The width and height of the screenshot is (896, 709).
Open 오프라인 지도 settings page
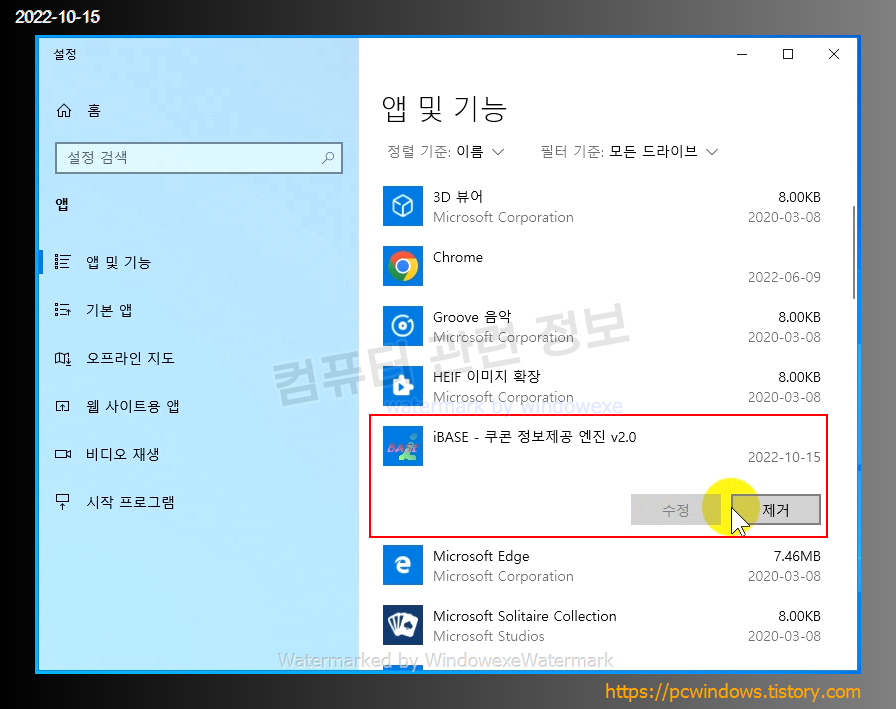130,358
